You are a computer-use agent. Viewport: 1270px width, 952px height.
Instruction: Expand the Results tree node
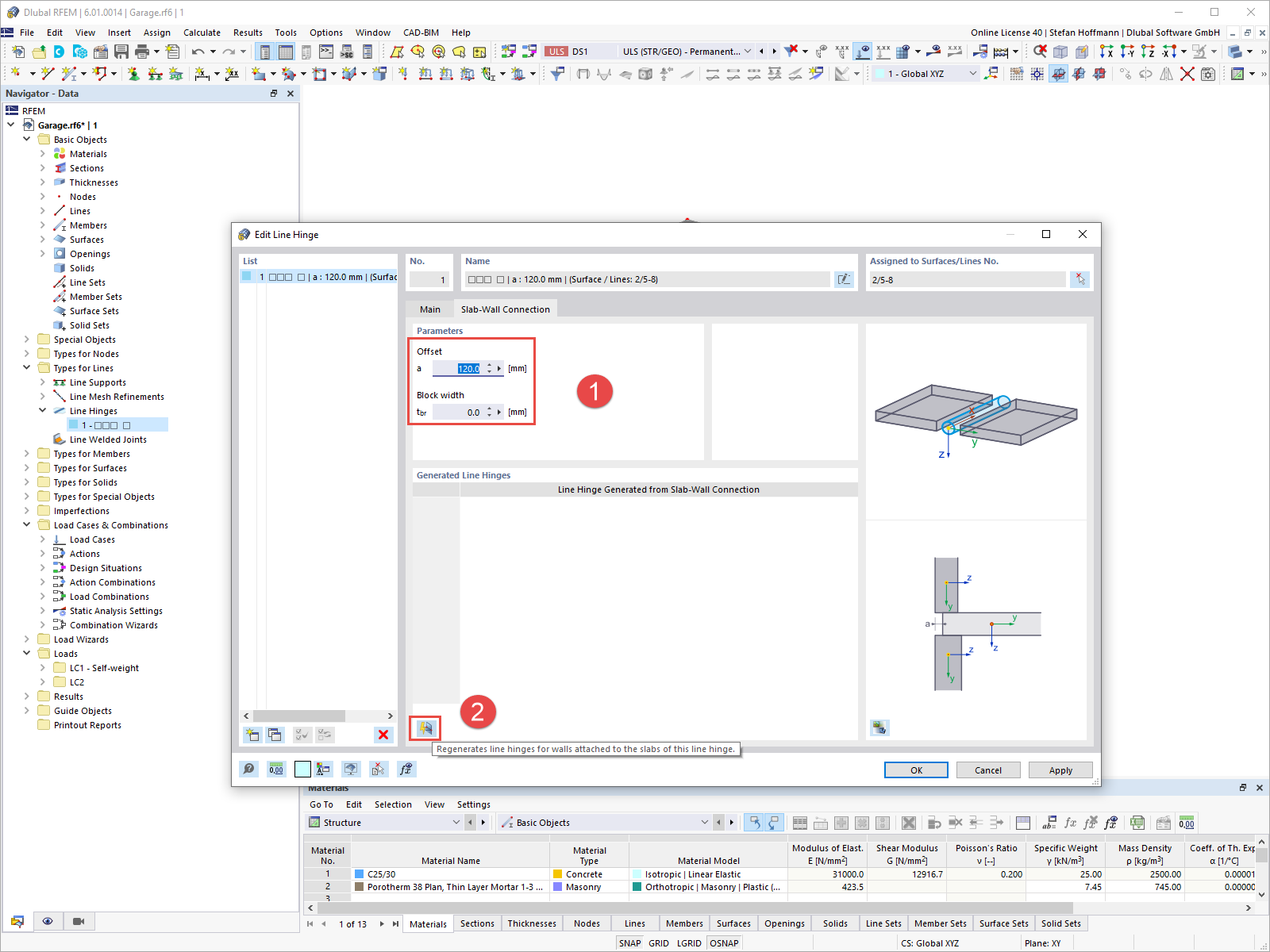(27, 697)
